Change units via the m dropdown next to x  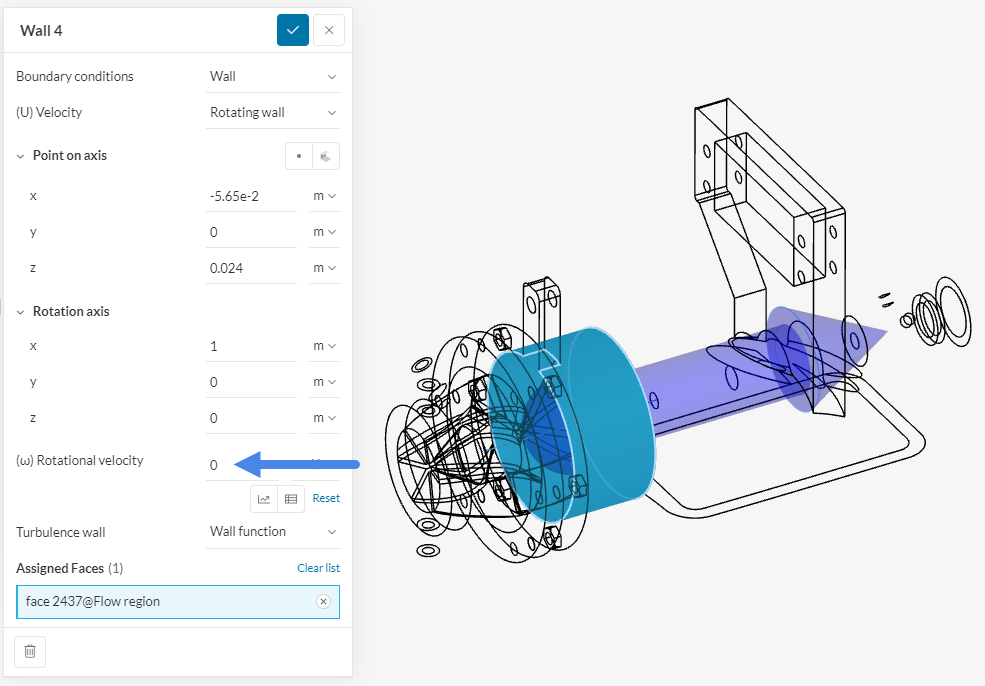(324, 195)
